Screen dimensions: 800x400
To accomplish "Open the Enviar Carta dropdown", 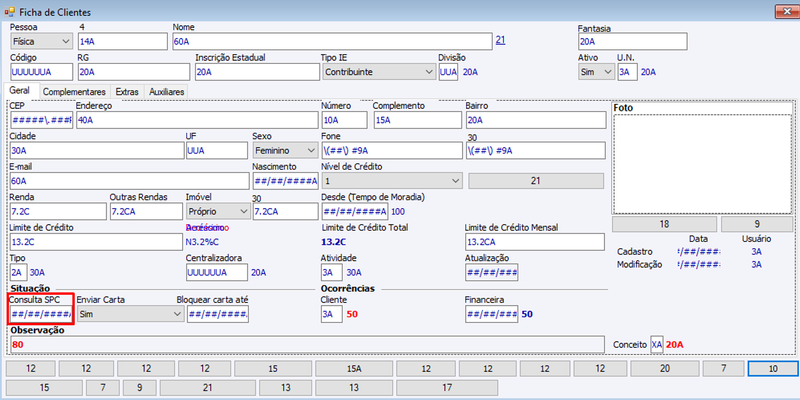I will coord(131,314).
